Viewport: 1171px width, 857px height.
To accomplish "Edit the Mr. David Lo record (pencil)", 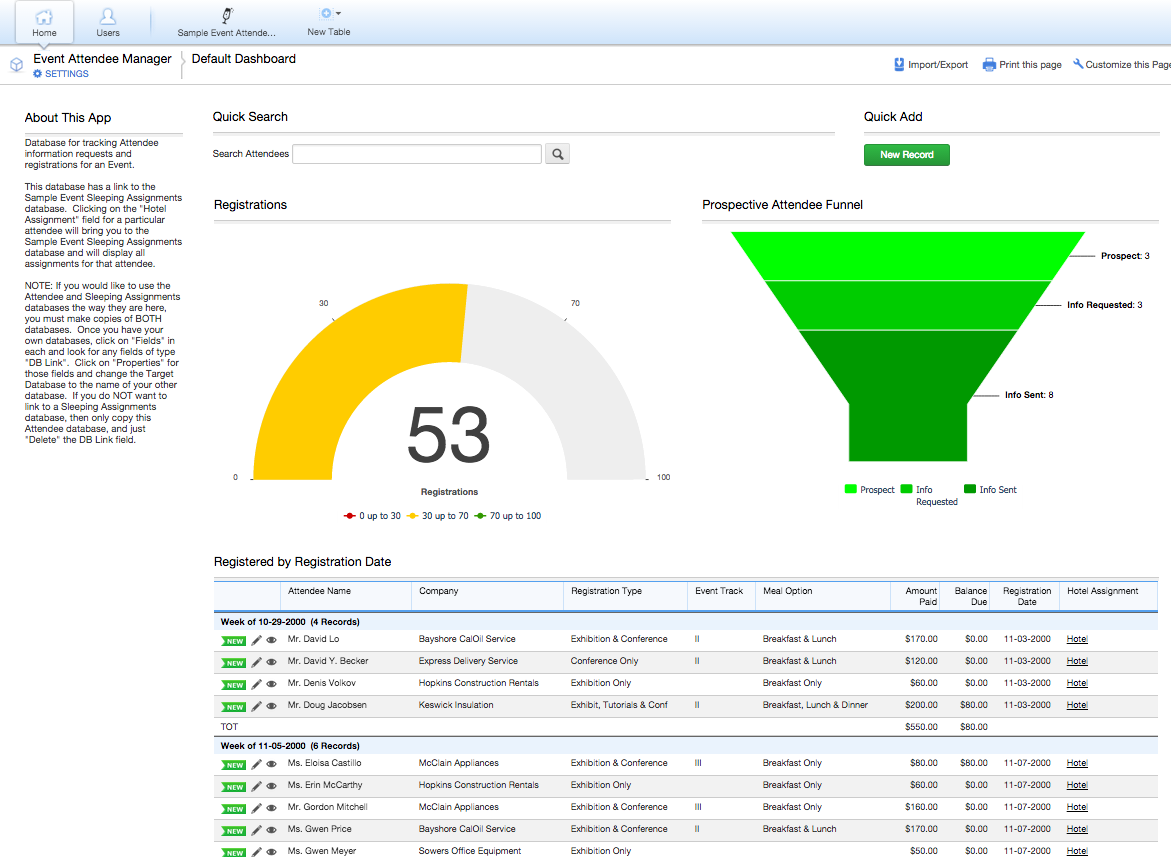I will pyautogui.click(x=256, y=640).
